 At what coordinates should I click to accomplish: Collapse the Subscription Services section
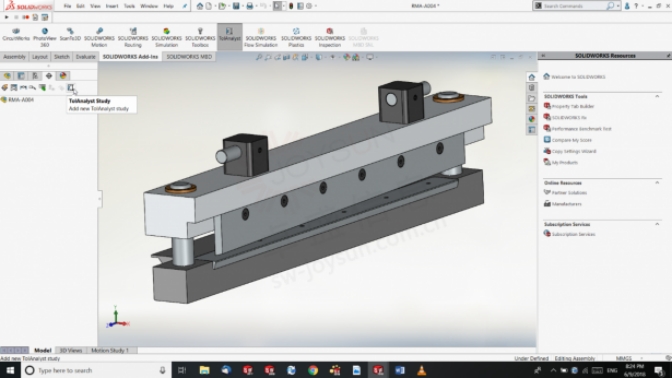pyautogui.click(x=657, y=224)
